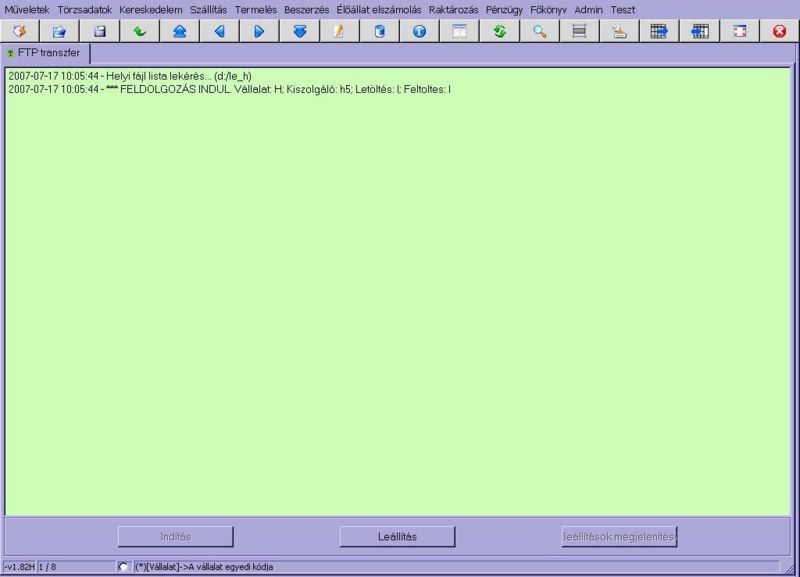The height and width of the screenshot is (577, 800).
Task: Open the Kereskedelem menu
Action: (150, 9)
